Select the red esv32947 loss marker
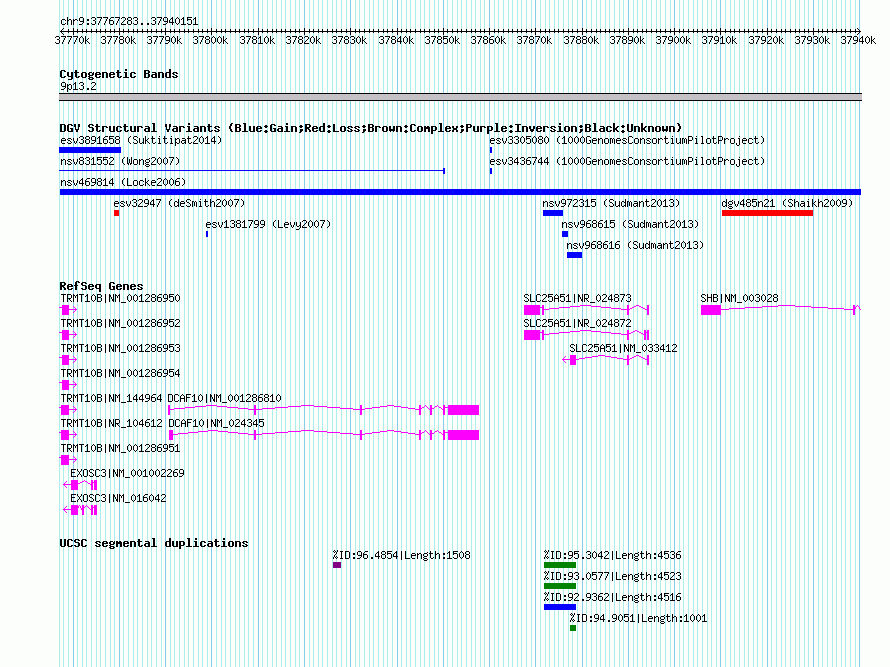This screenshot has width=890, height=667. (x=116, y=213)
